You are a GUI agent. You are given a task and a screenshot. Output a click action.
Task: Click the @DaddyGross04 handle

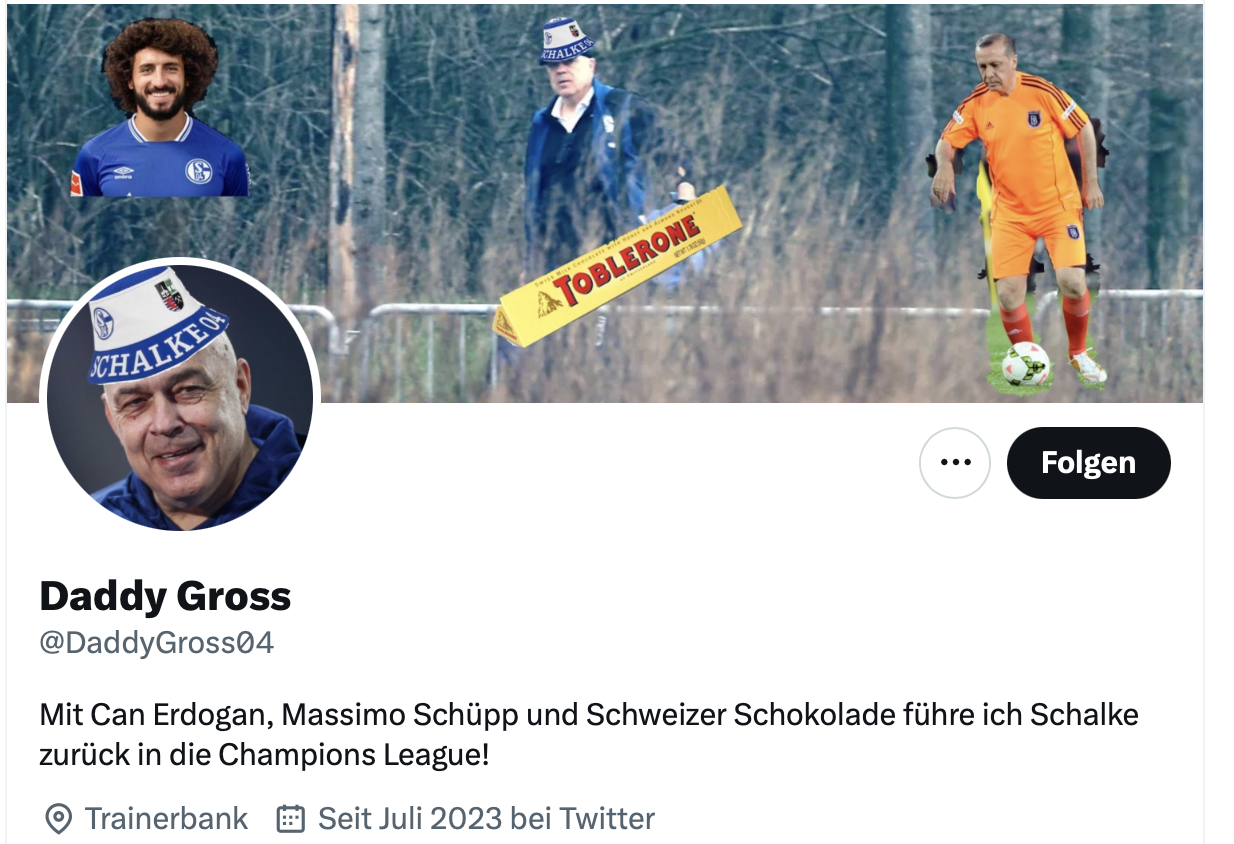[156, 642]
